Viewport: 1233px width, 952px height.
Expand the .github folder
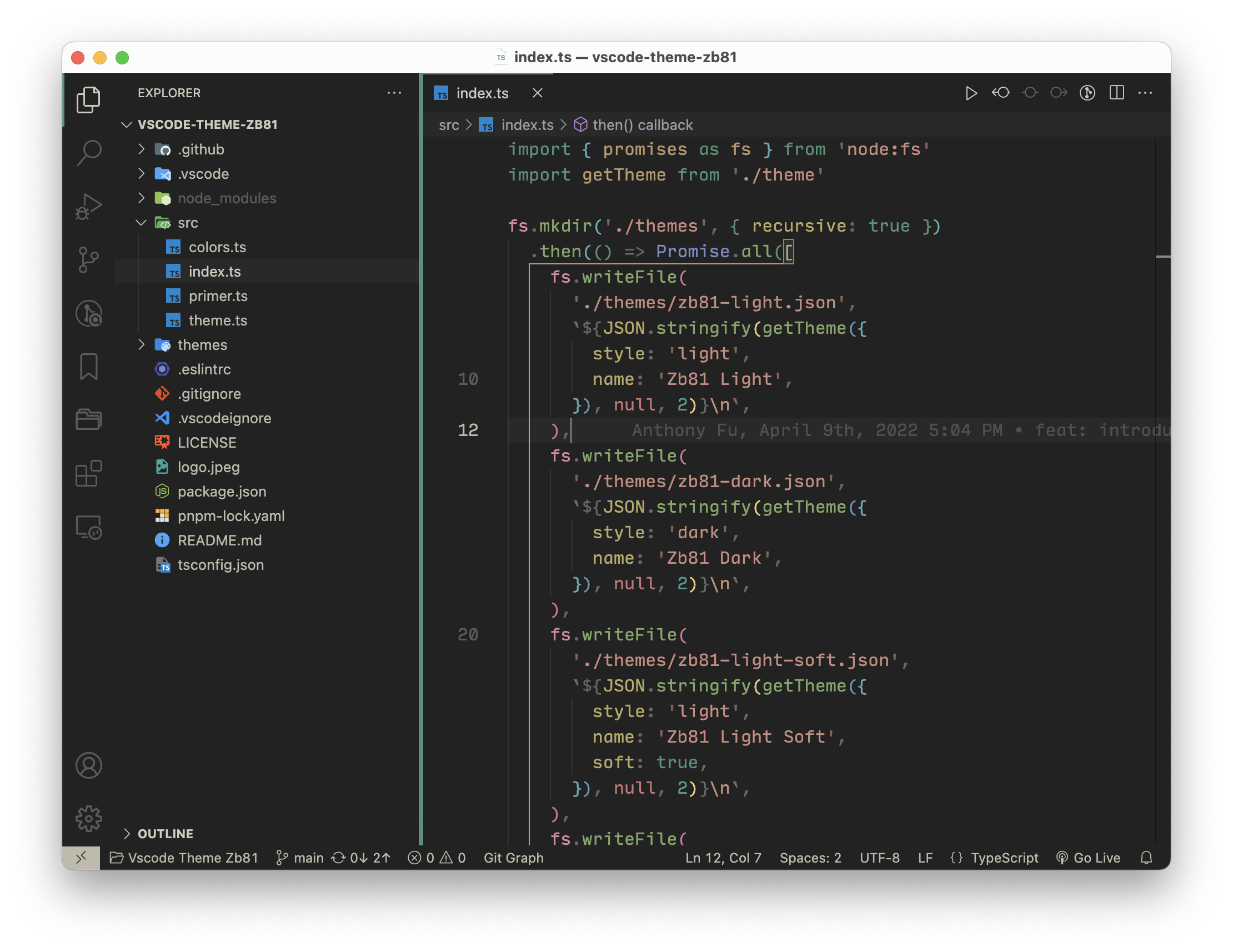click(267, 149)
